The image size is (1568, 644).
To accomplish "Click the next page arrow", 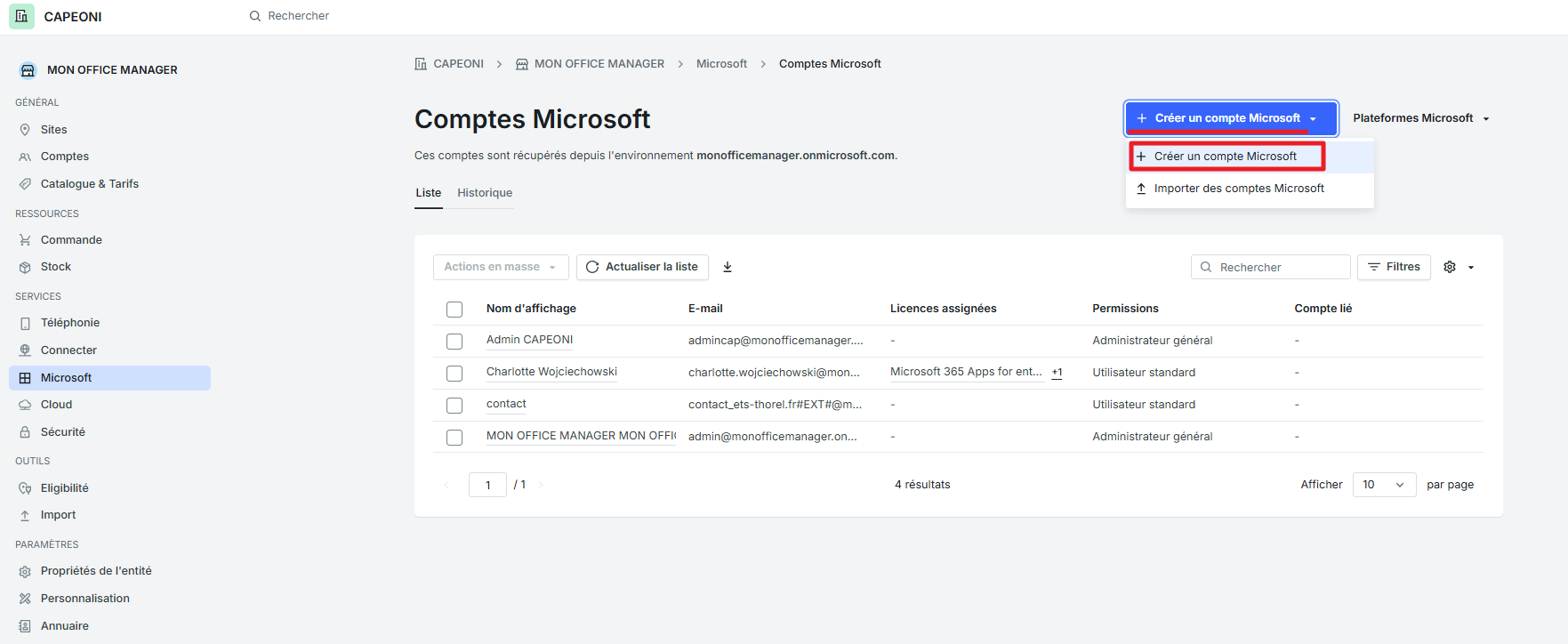I will click(x=541, y=485).
